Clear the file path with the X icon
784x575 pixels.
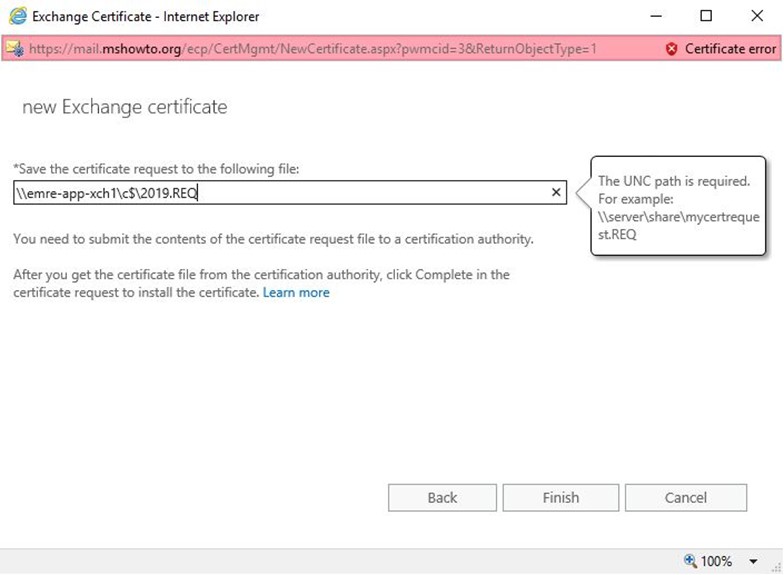click(x=556, y=192)
